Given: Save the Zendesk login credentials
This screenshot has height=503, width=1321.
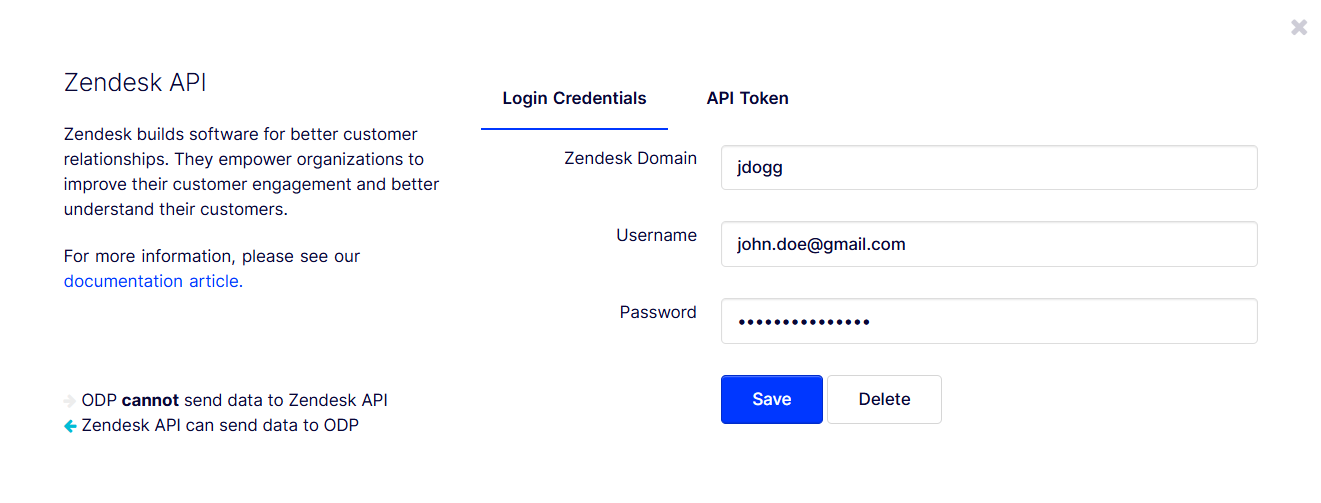Looking at the screenshot, I should click(x=771, y=399).
